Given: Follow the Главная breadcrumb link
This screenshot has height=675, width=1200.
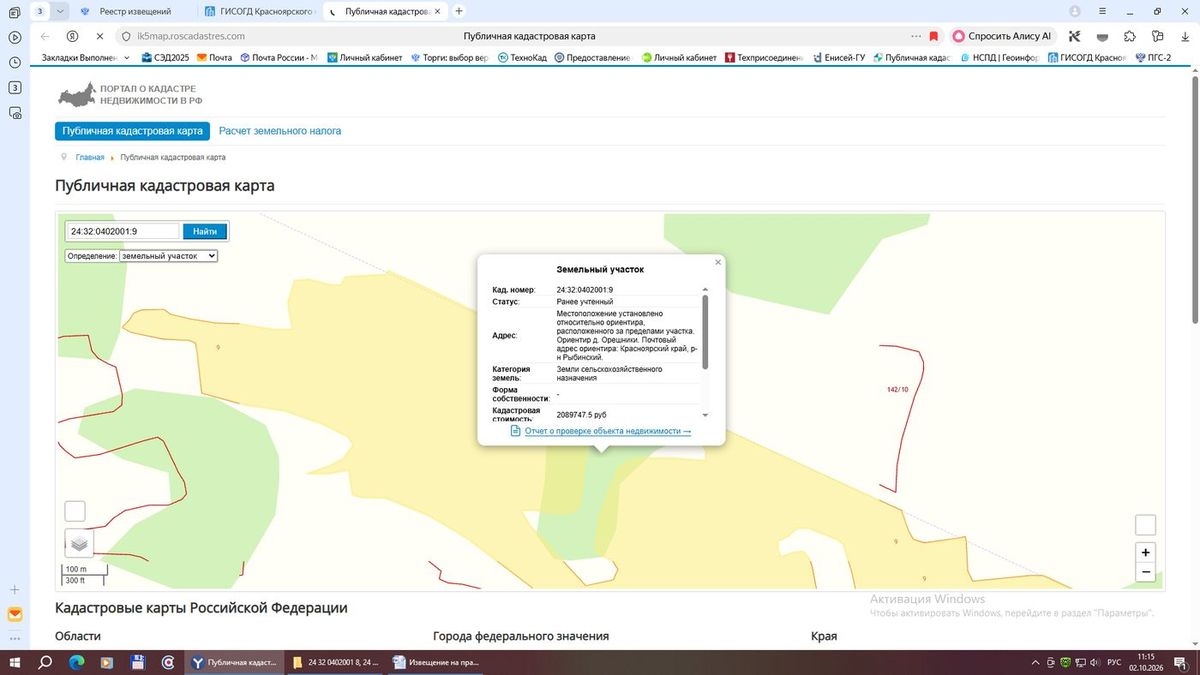Looking at the screenshot, I should point(90,158).
